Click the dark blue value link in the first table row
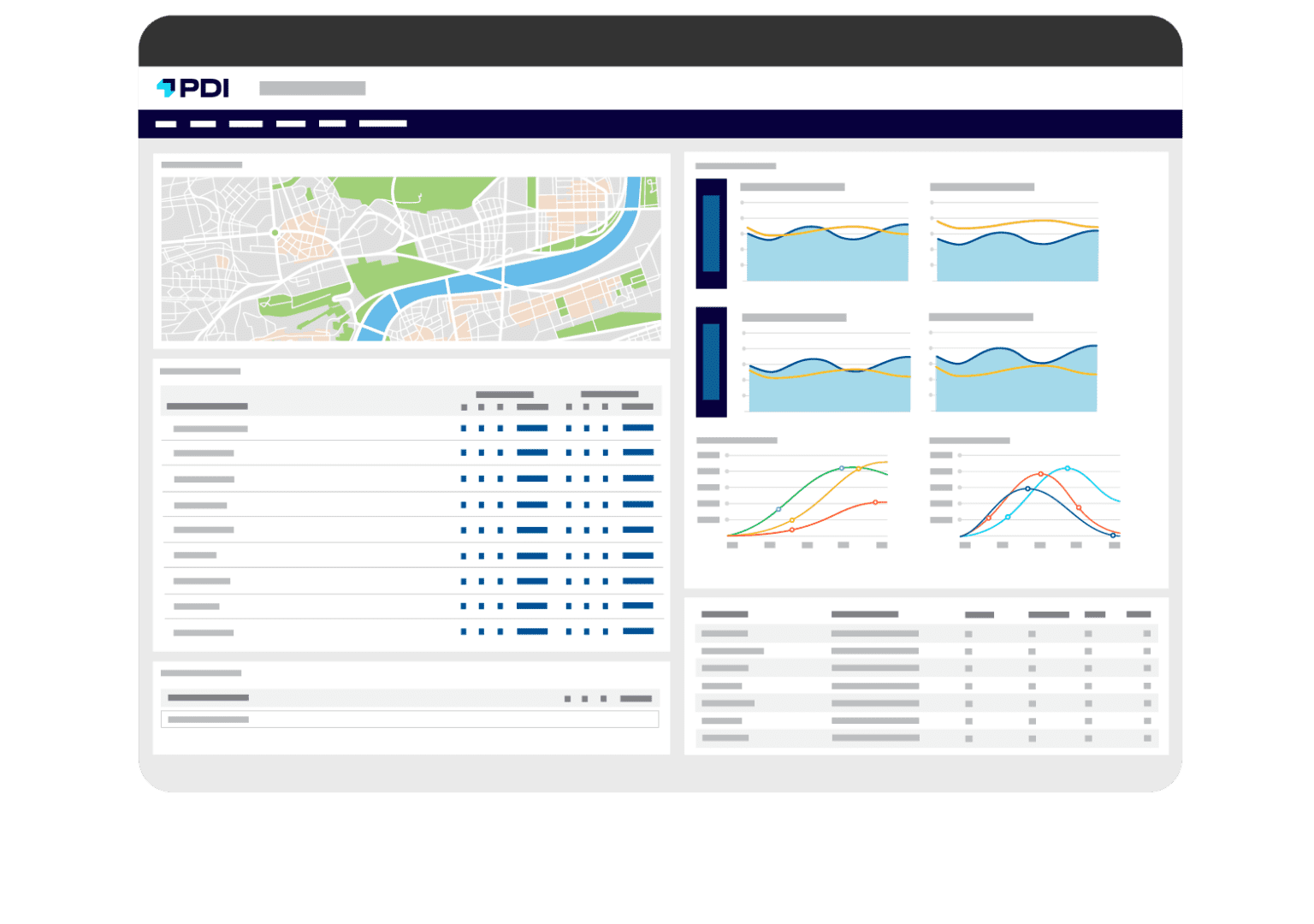Viewport: 1314px width, 924px height. (531, 429)
